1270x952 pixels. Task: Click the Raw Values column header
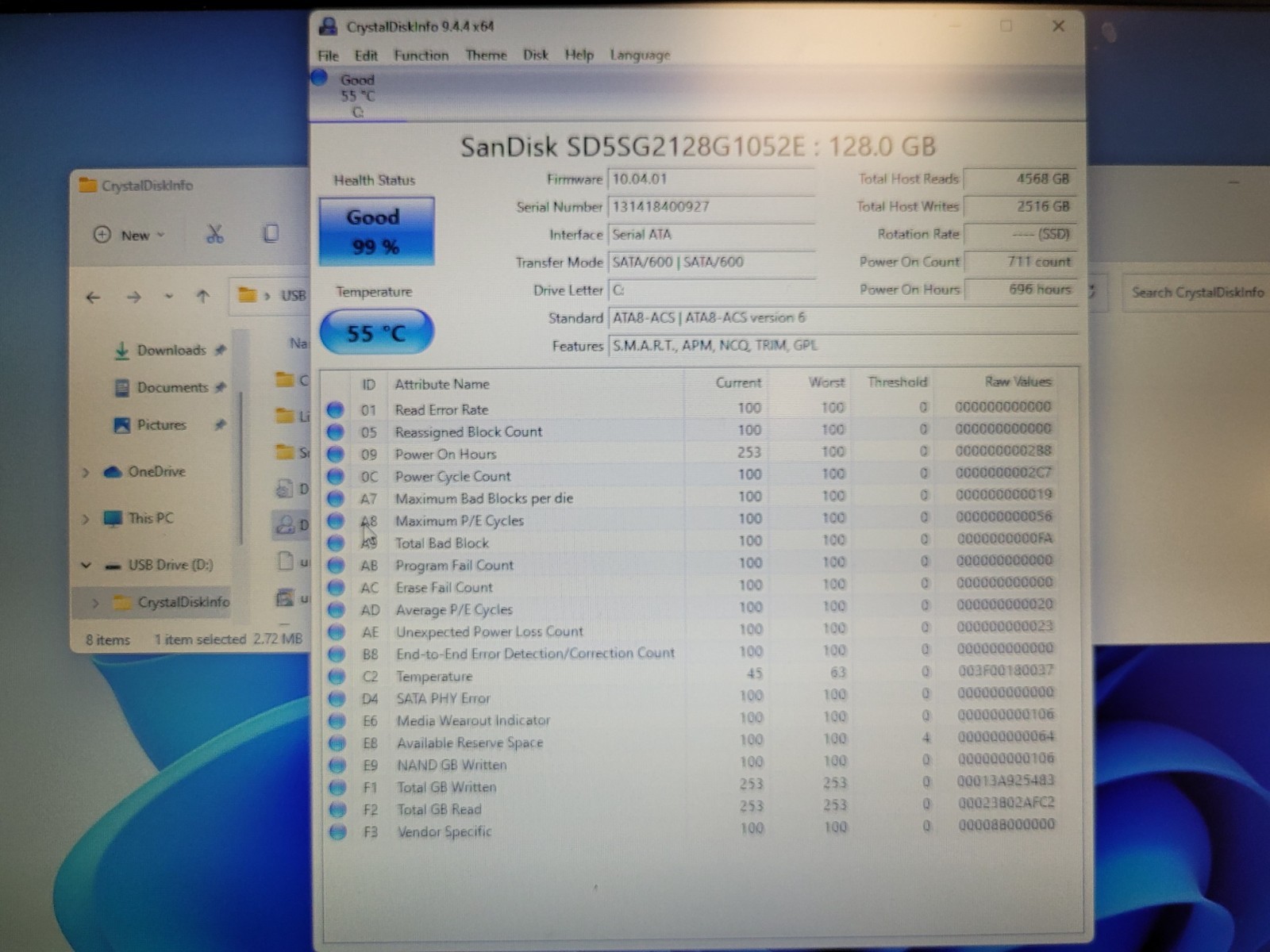pyautogui.click(x=1018, y=382)
